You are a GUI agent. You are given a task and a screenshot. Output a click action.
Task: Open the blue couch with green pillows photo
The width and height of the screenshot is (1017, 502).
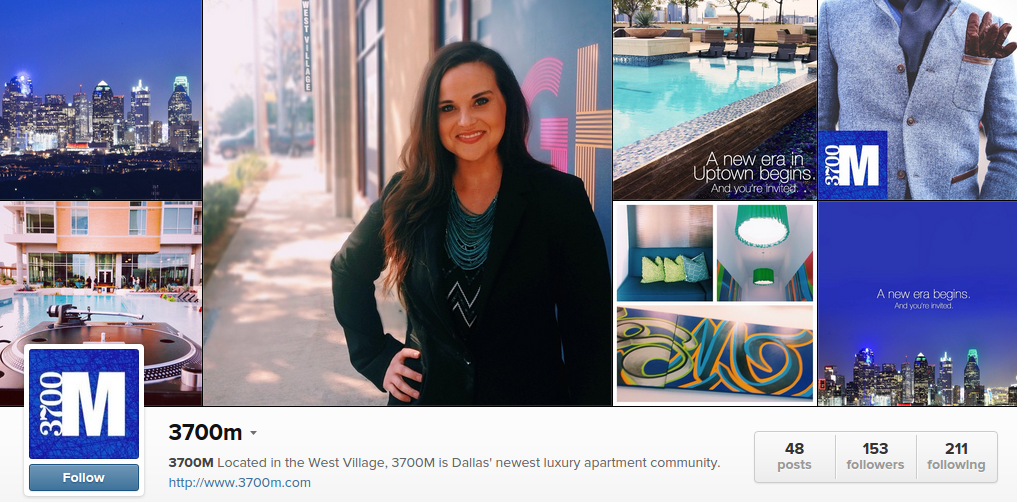664,253
